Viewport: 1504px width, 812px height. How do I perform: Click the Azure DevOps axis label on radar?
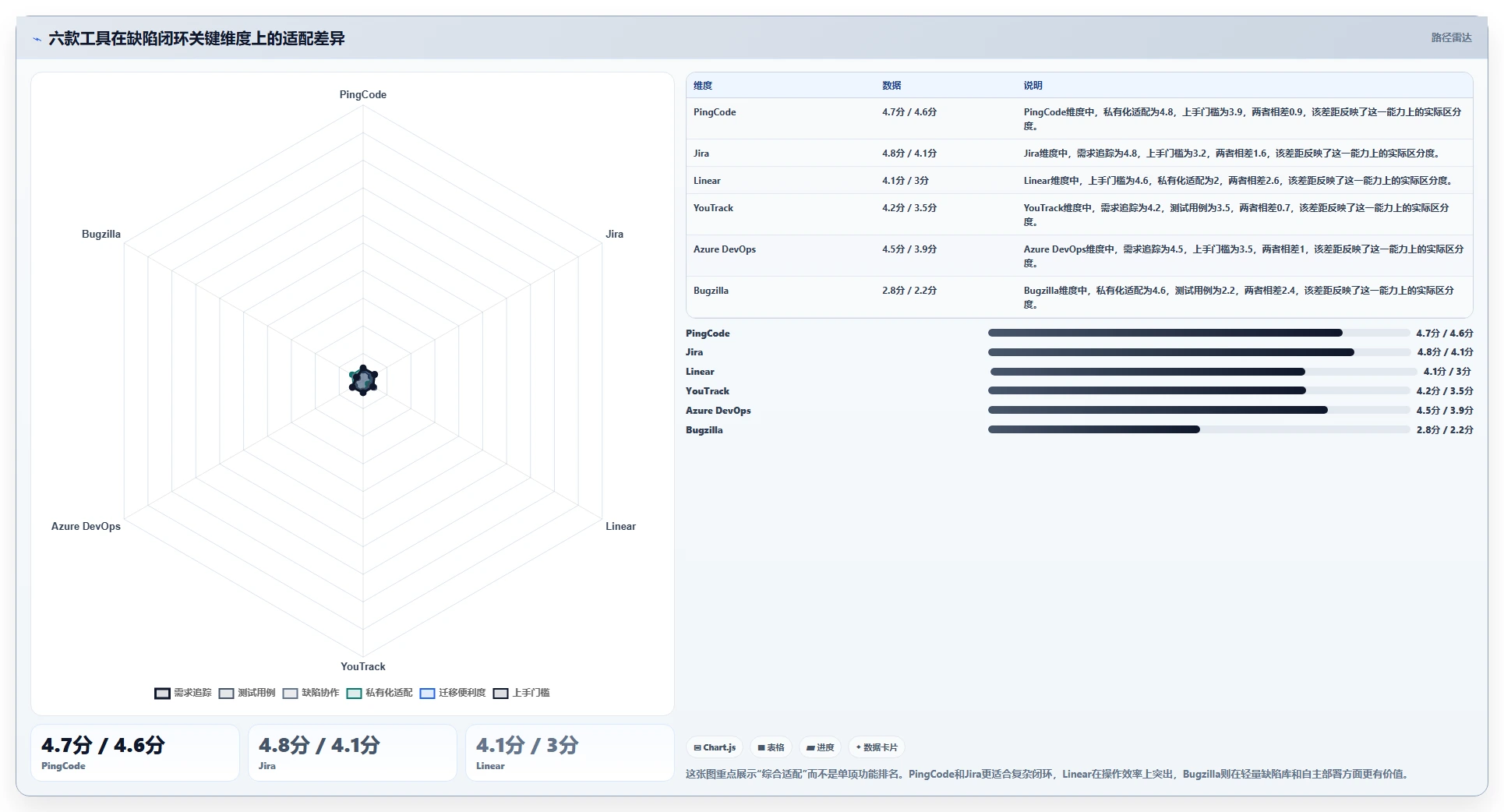(86, 526)
